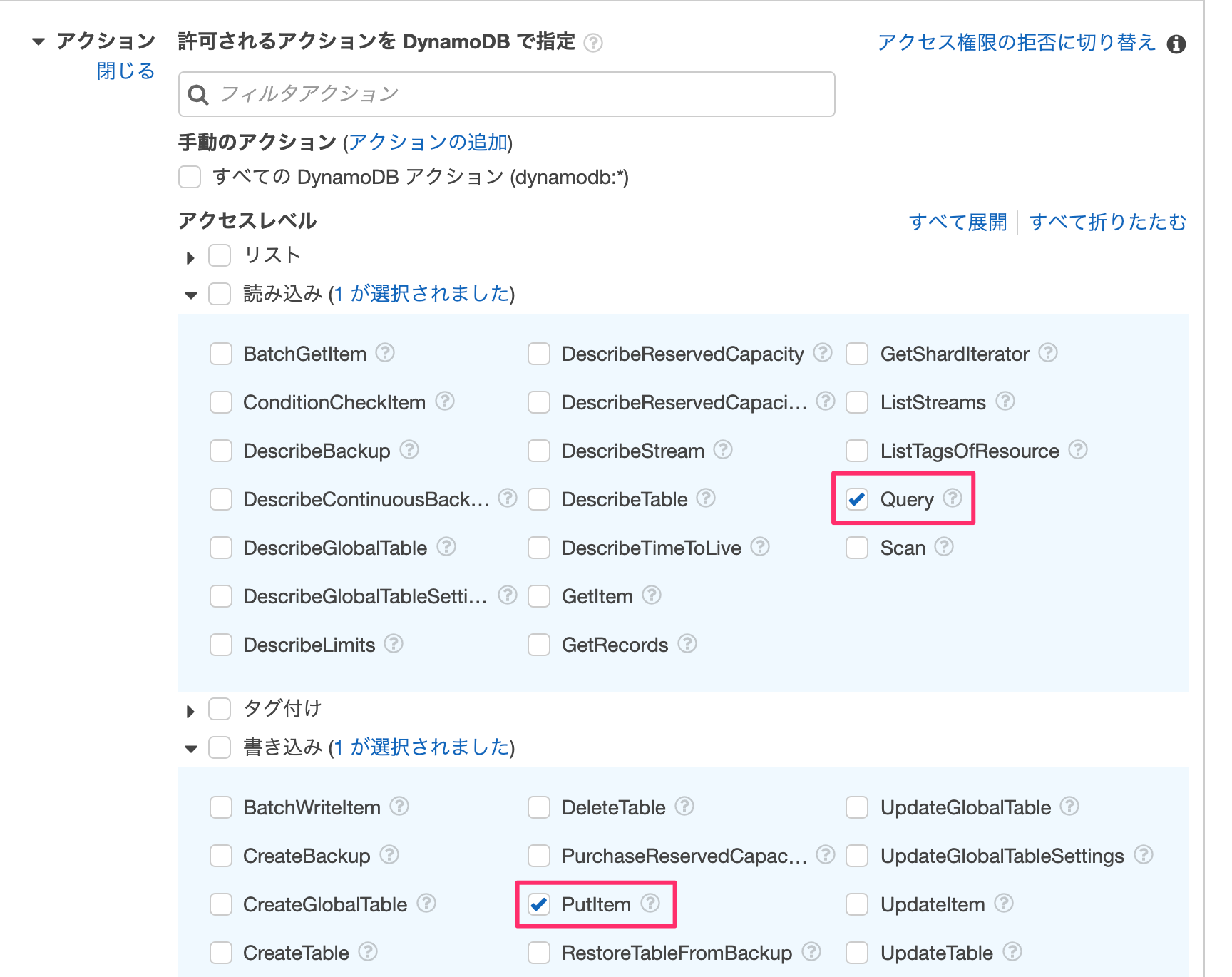Click the help icon next to CreateBackup
This screenshot has height=977, width=1232.
click(x=389, y=855)
